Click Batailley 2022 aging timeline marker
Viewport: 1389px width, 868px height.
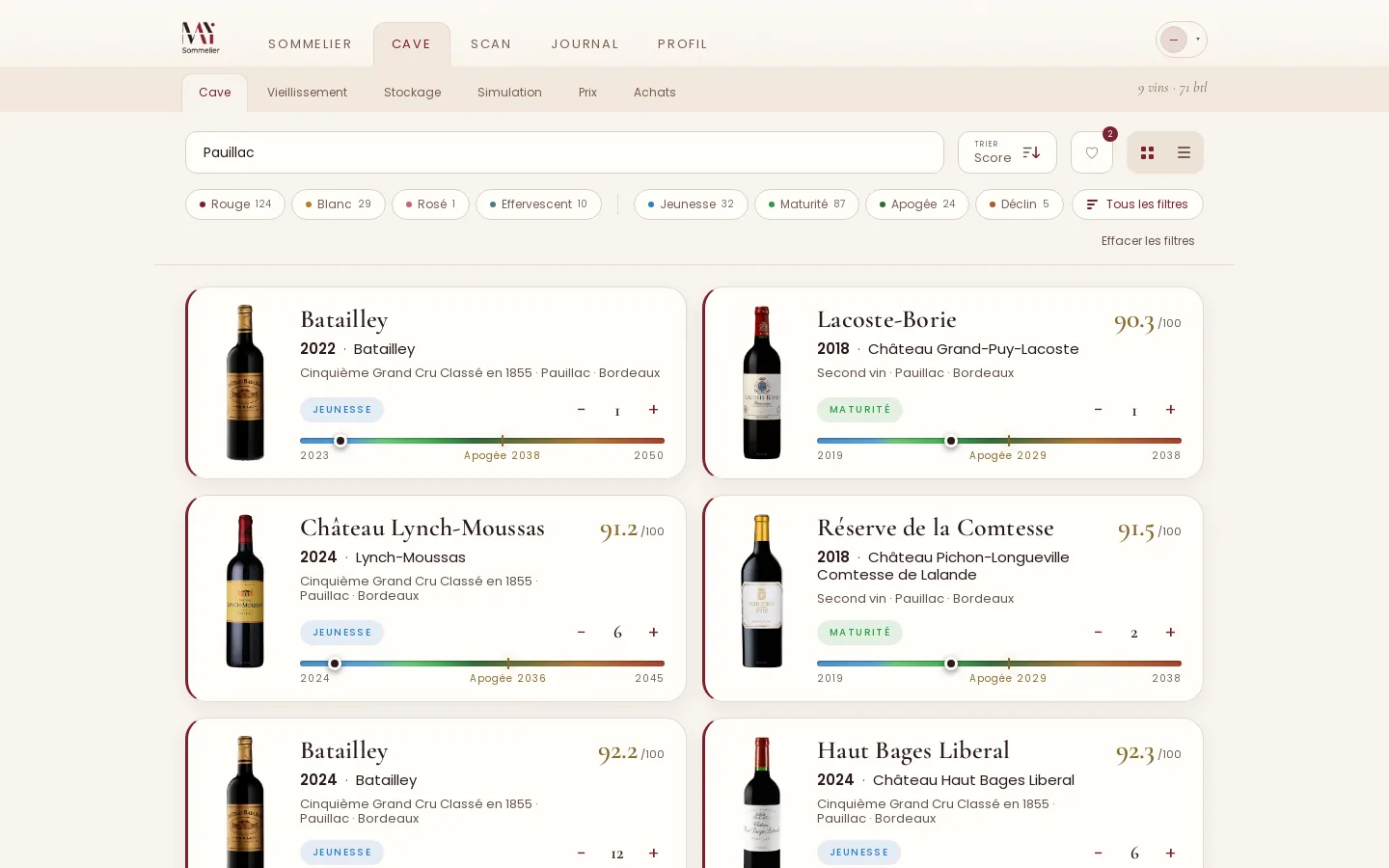point(340,441)
